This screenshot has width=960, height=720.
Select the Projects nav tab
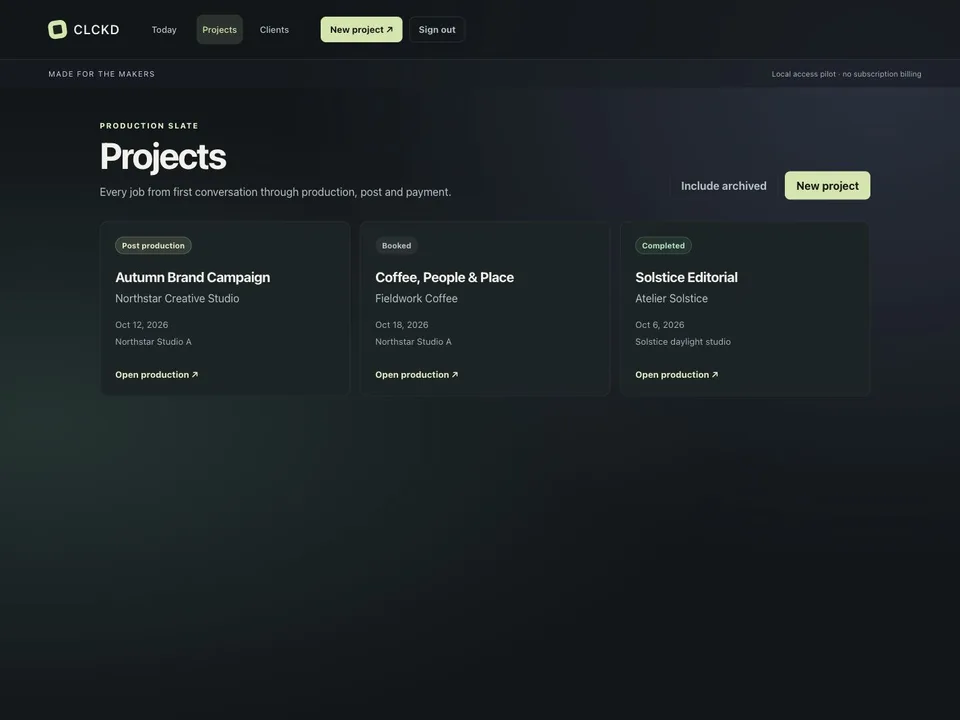coord(219,29)
